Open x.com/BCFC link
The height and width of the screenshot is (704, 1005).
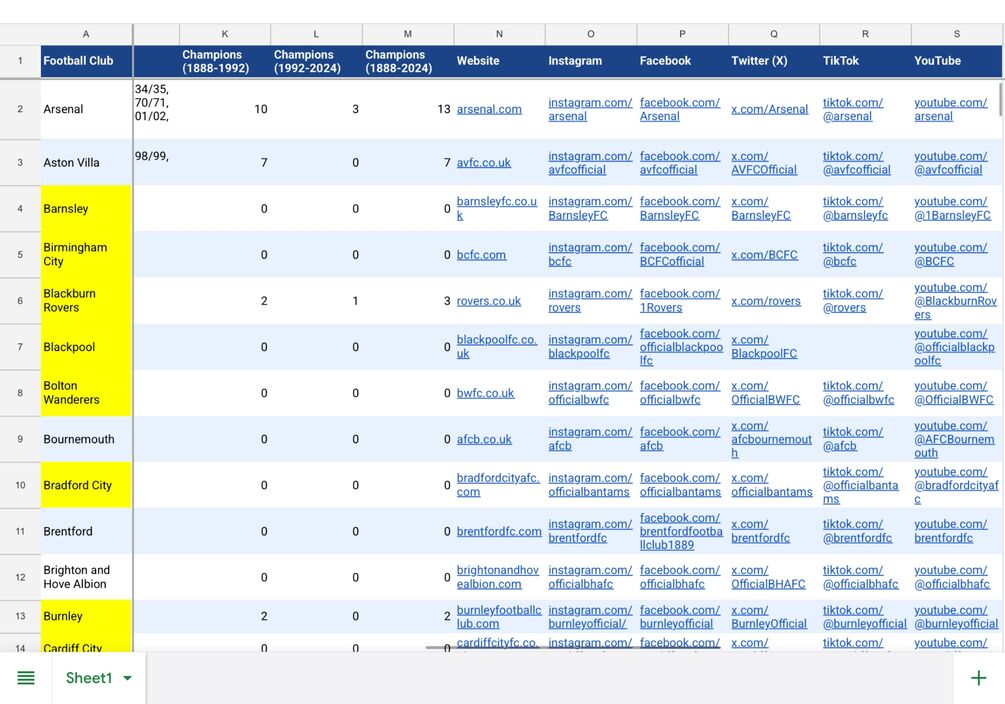tap(764, 255)
